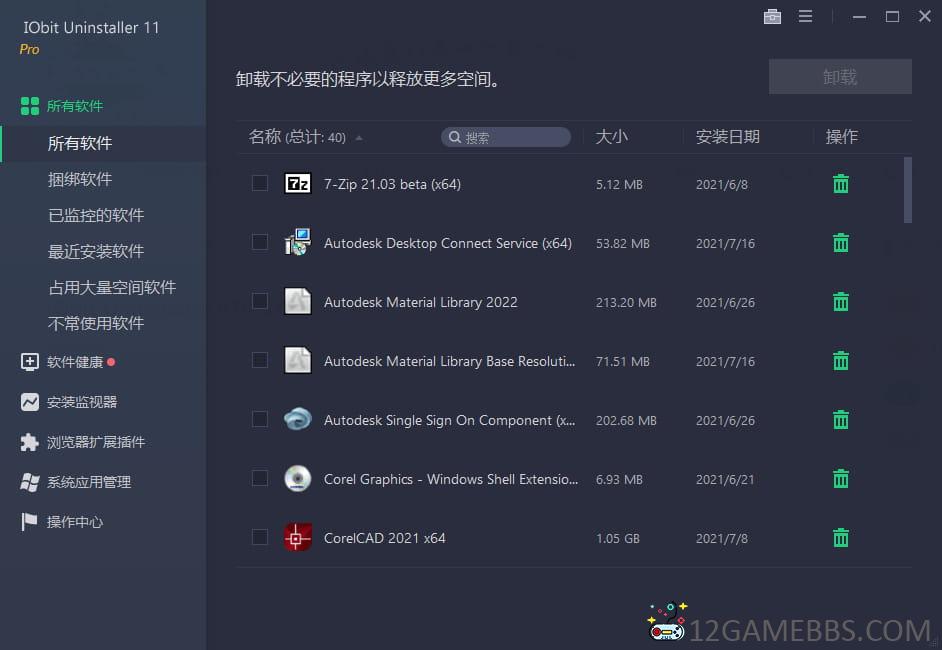Click the trash icon for 7-Zip 21.03 beta
The width and height of the screenshot is (942, 650).
[841, 184]
